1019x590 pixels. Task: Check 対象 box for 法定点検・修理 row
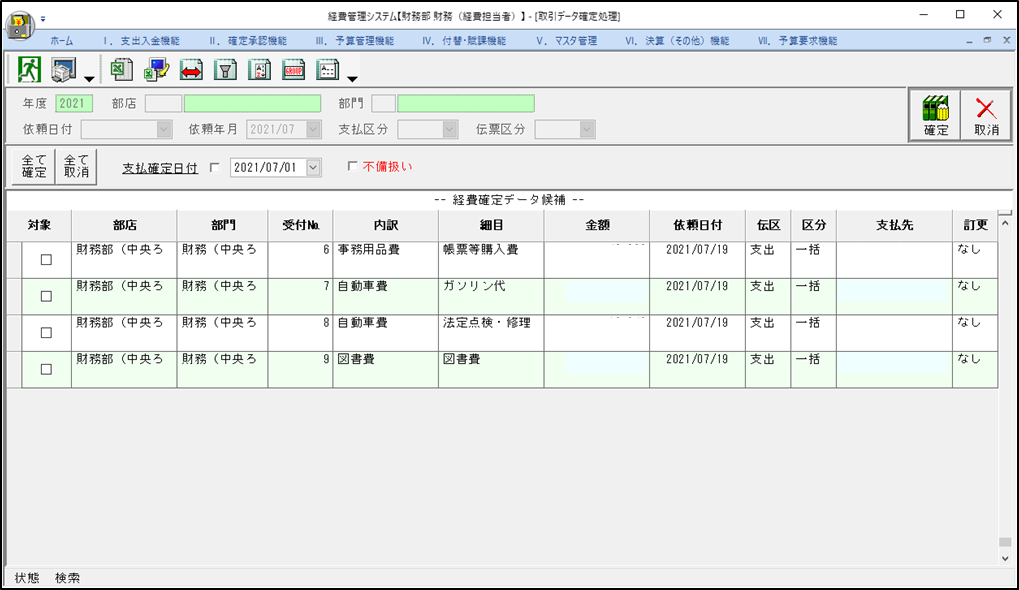point(46,332)
